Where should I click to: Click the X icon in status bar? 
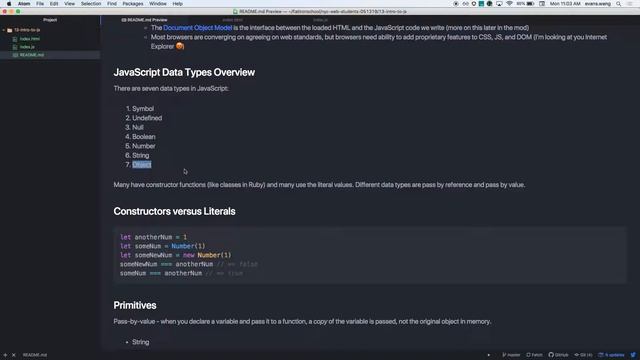[x=13, y=355]
